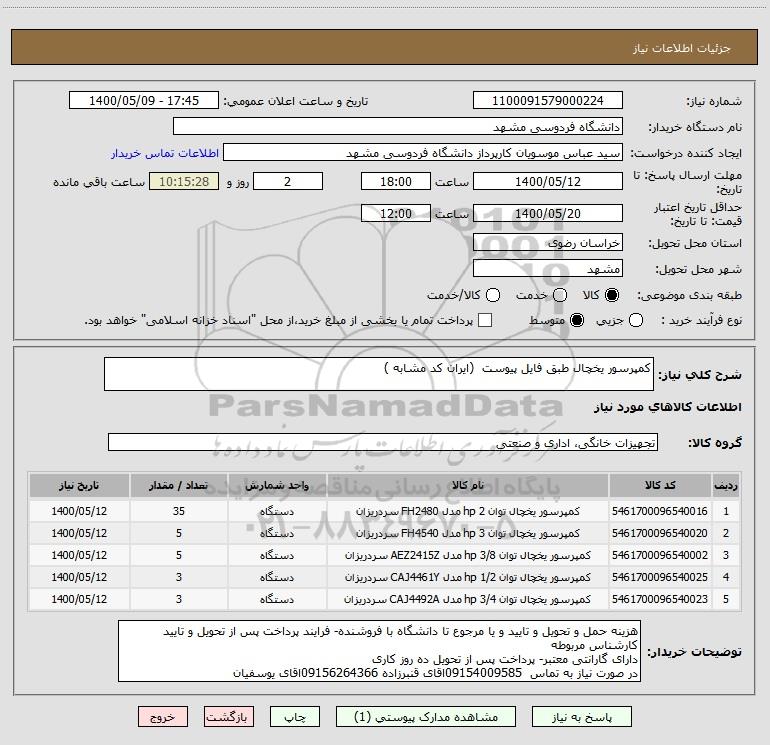Click the 'توضیحات خریدار' label

coord(694,652)
